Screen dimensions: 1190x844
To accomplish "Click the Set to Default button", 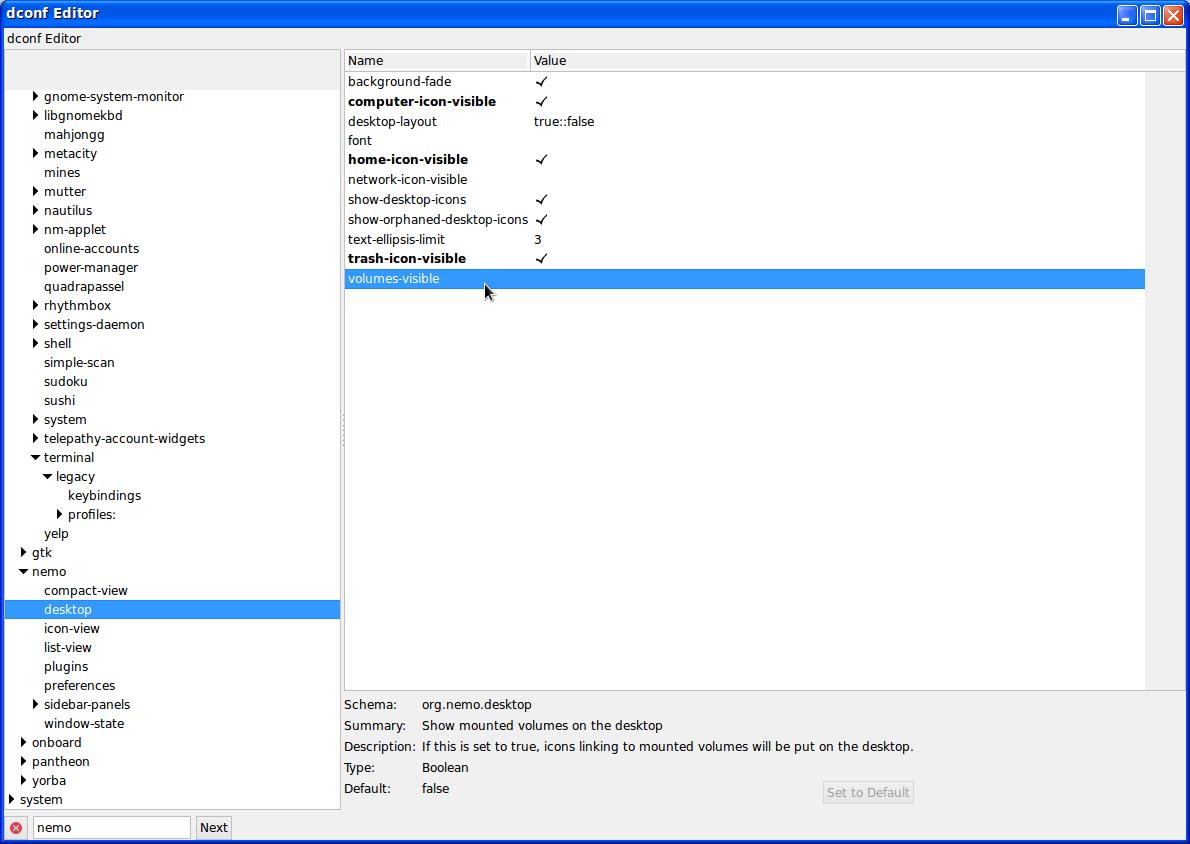I will point(867,793).
